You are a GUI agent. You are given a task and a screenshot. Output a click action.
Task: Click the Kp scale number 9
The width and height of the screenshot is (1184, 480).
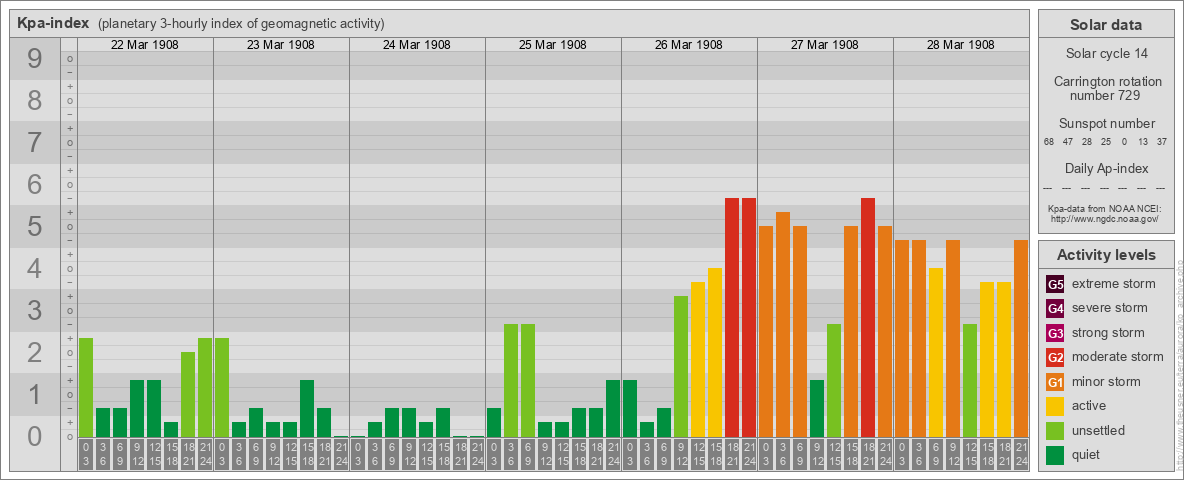click(35, 59)
